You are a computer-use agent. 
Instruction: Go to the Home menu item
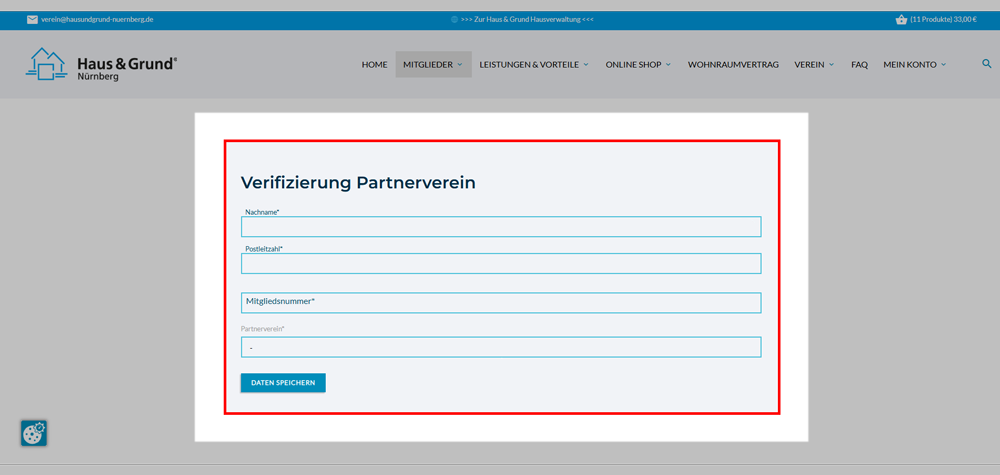(374, 65)
